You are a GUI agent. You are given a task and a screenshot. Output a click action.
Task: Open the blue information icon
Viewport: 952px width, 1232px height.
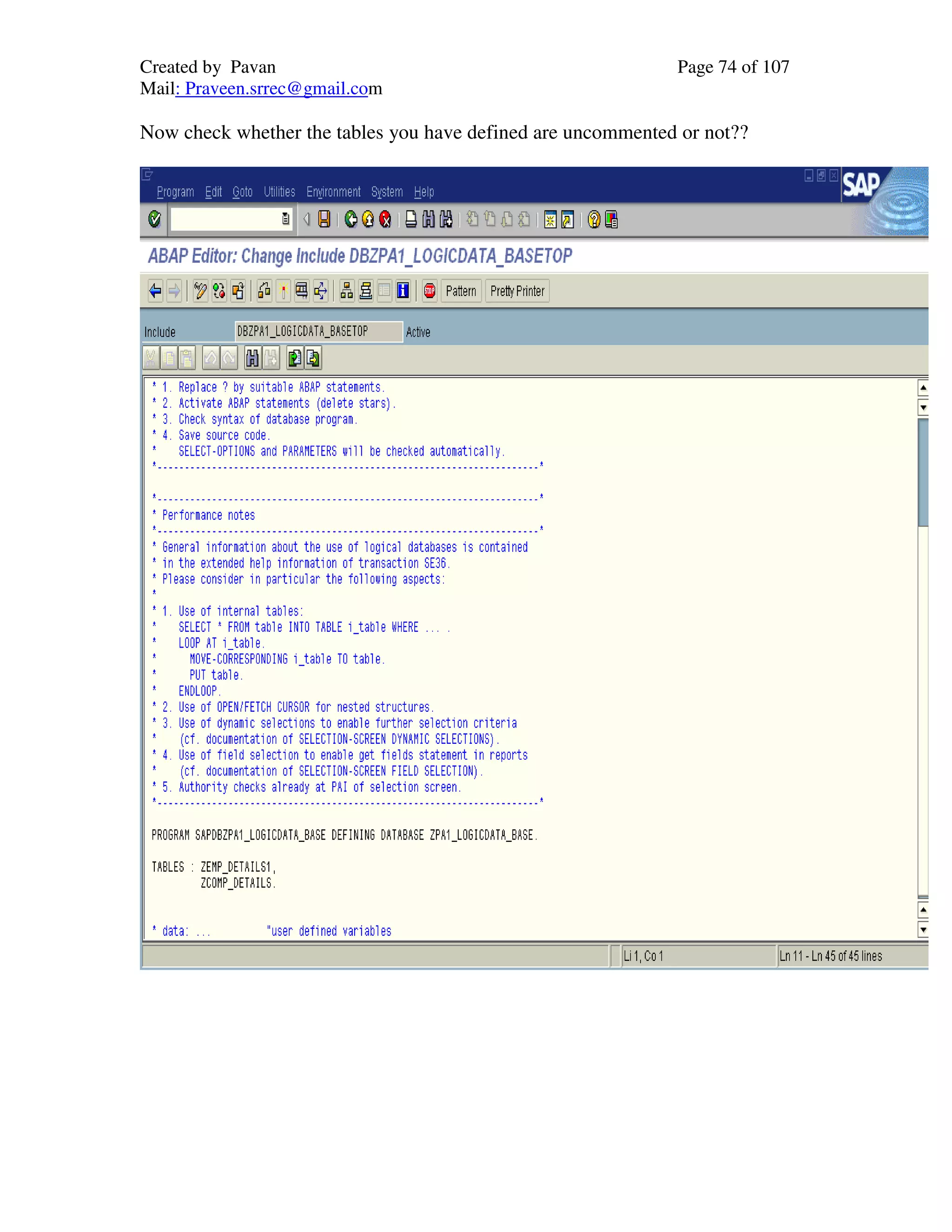pos(403,291)
